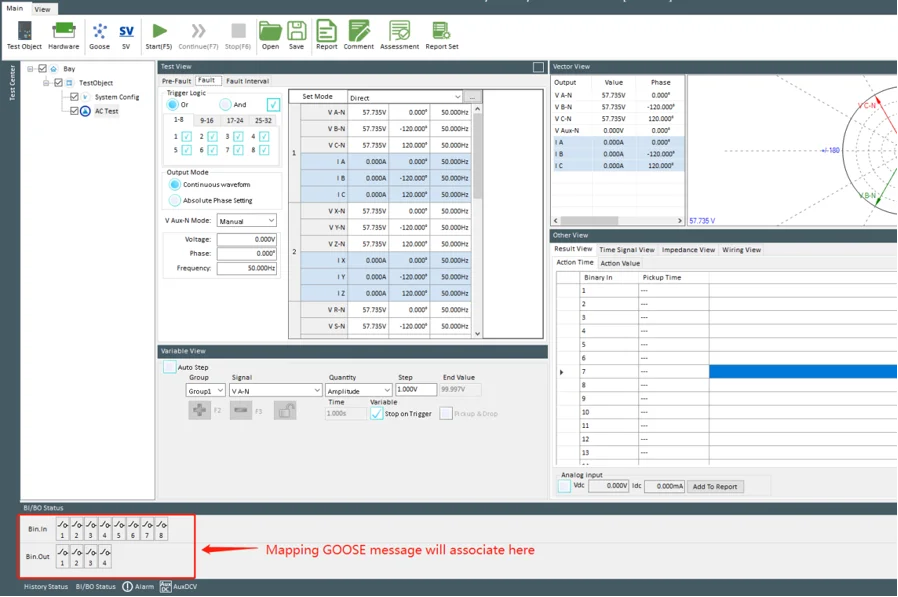
Task: Click right arrow of Vector View scrollbar
Action: point(680,221)
